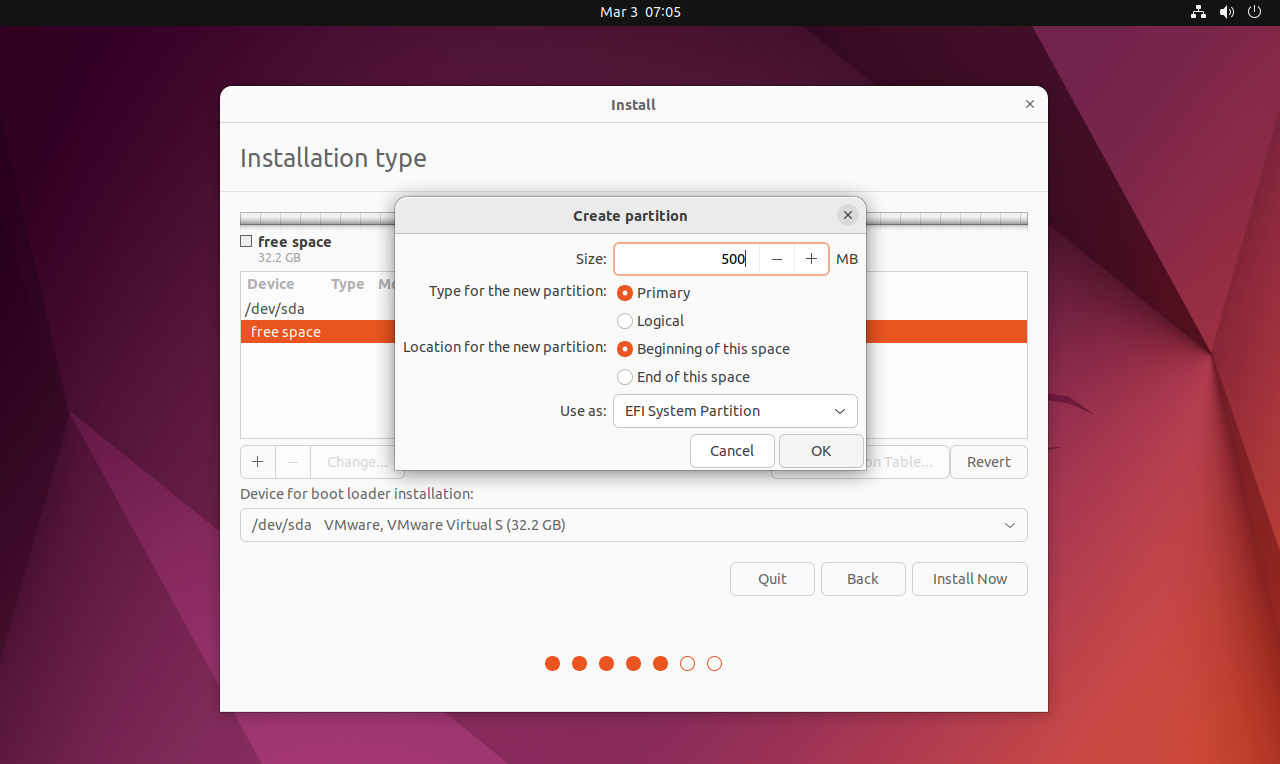This screenshot has height=764, width=1280.
Task: Close the Create partition dialog with X
Action: click(x=848, y=215)
